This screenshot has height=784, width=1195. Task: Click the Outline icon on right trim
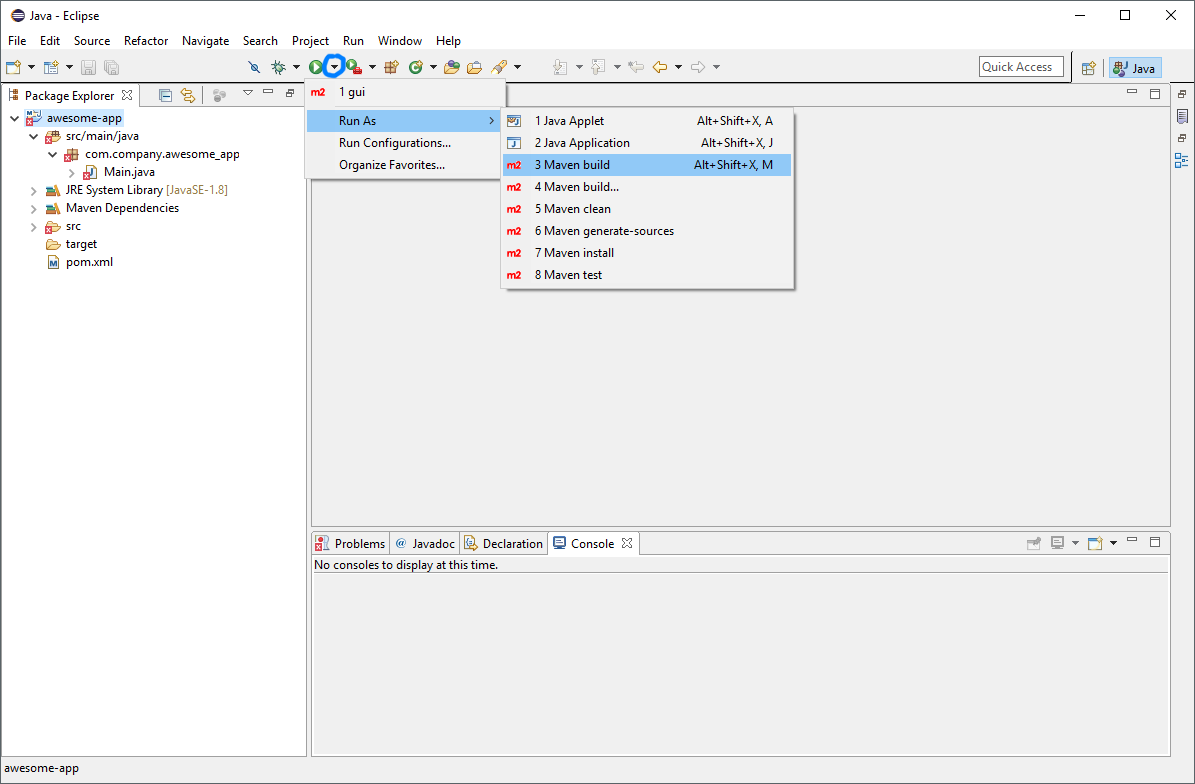(1181, 160)
